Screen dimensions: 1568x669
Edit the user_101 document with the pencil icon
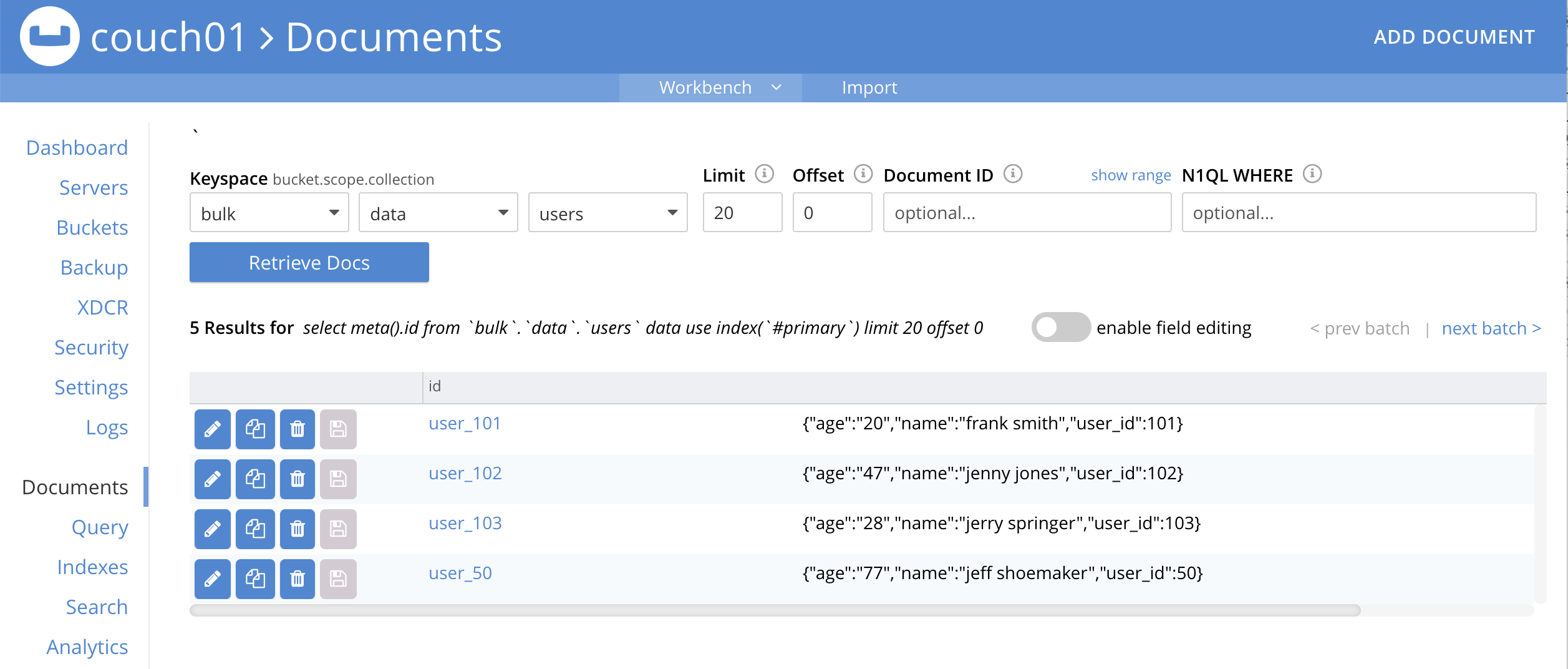pyautogui.click(x=212, y=429)
